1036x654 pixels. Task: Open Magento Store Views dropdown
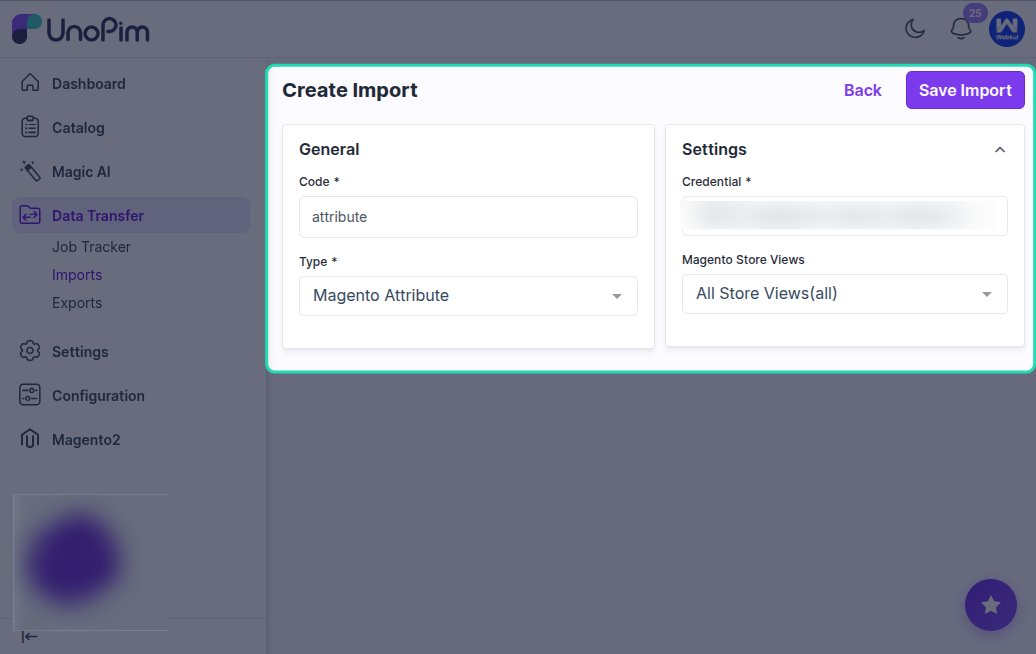pos(844,294)
